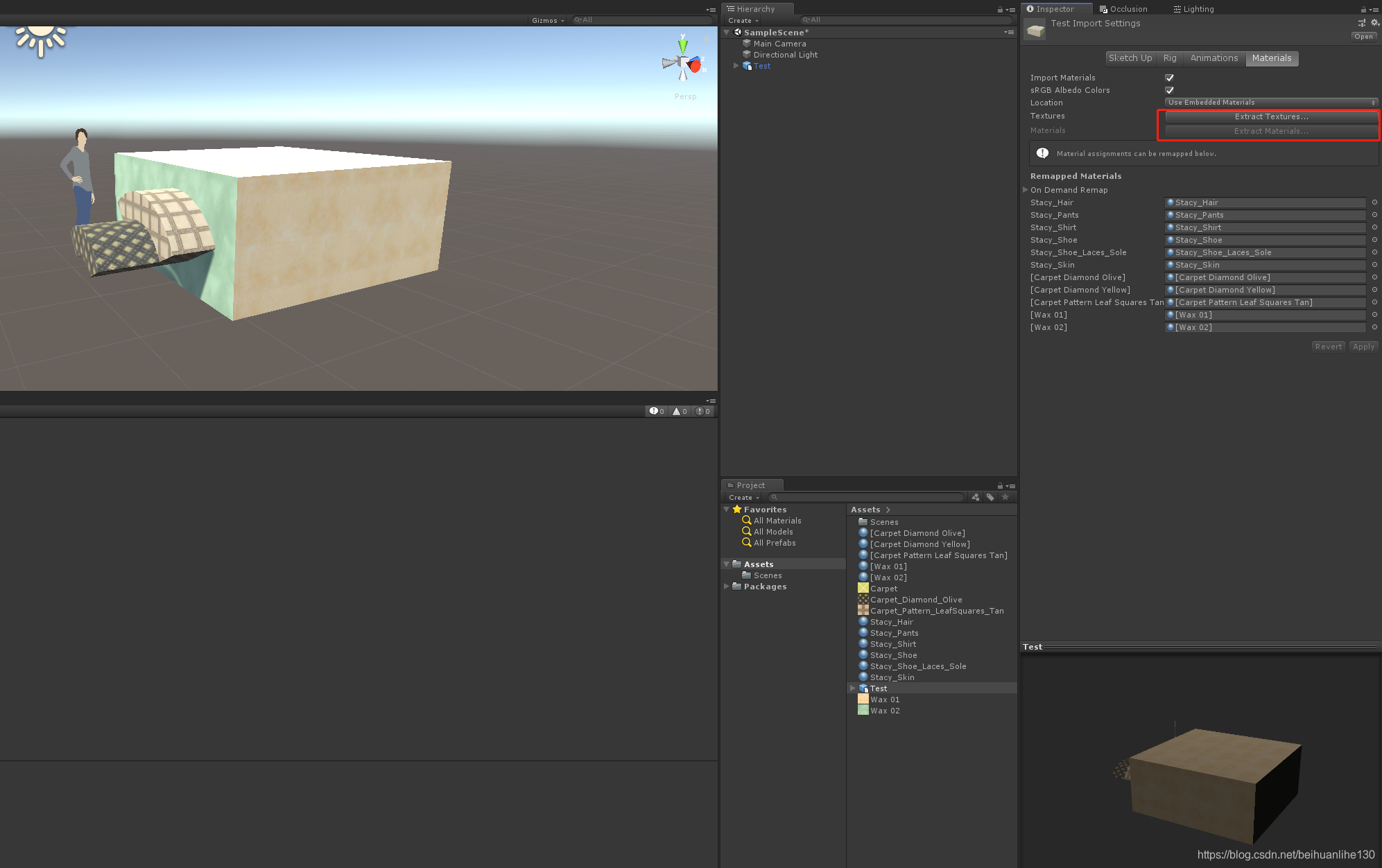Toggle the Import Materials checkbox

(x=1167, y=77)
